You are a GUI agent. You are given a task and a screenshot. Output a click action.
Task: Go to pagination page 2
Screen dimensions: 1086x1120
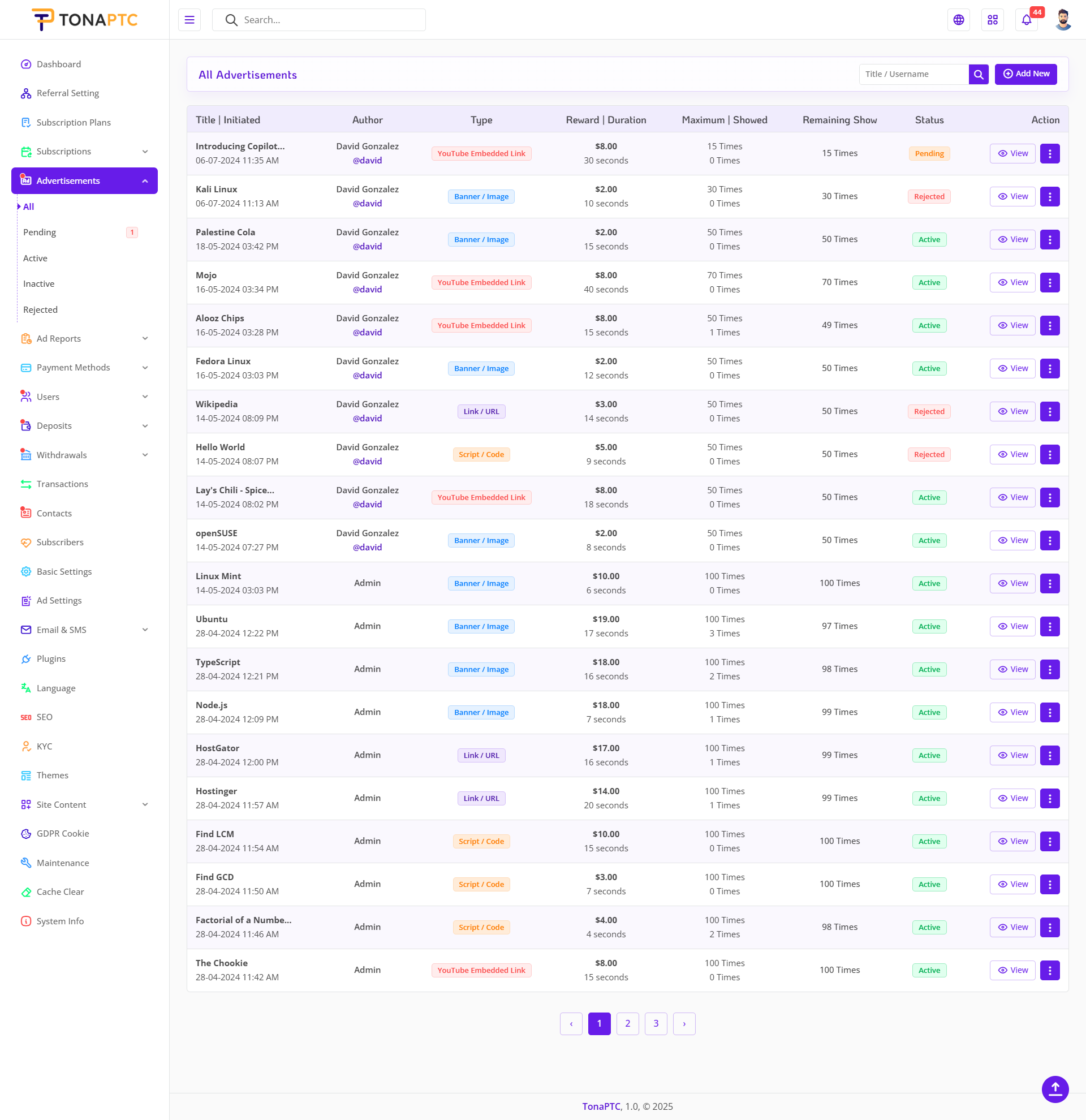627,1023
